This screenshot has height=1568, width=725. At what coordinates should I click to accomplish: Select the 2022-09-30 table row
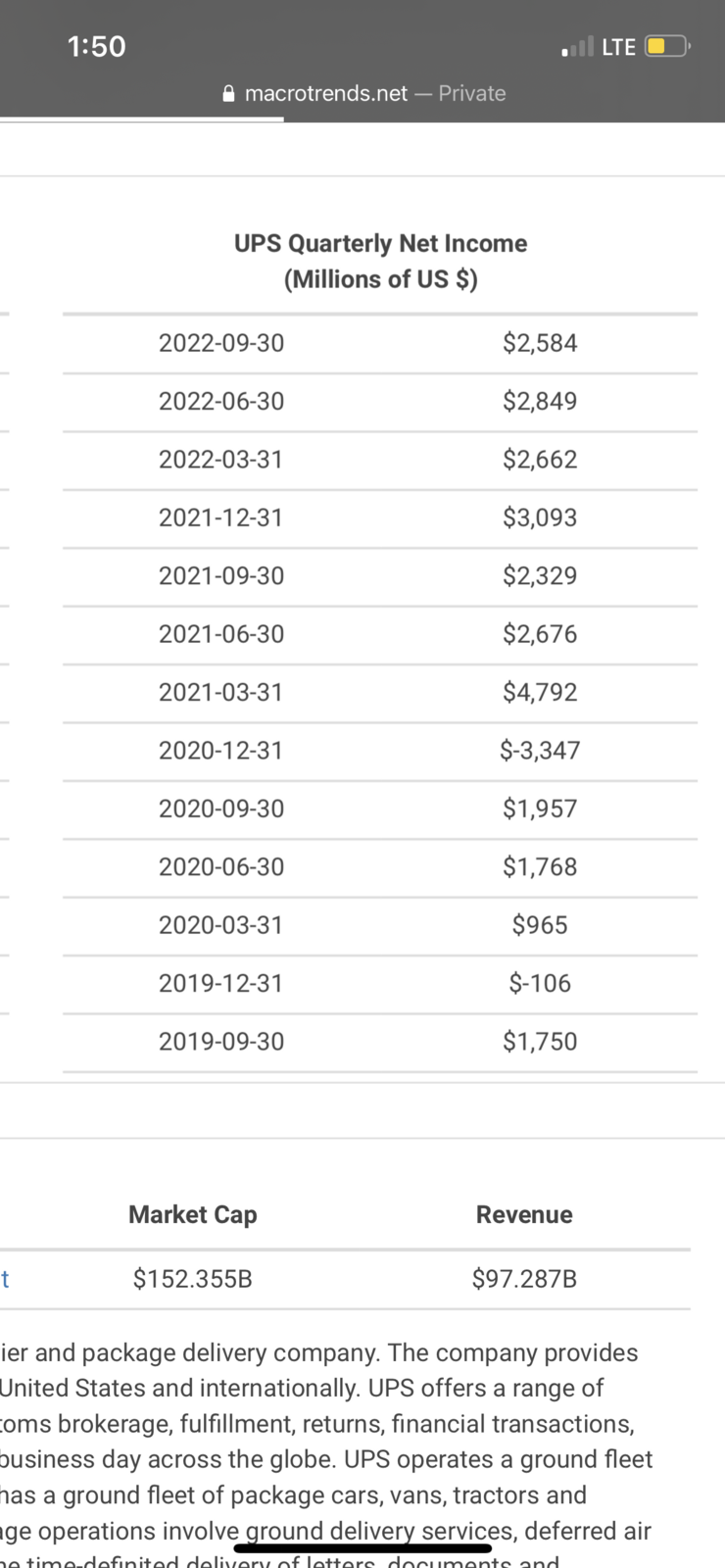click(380, 343)
